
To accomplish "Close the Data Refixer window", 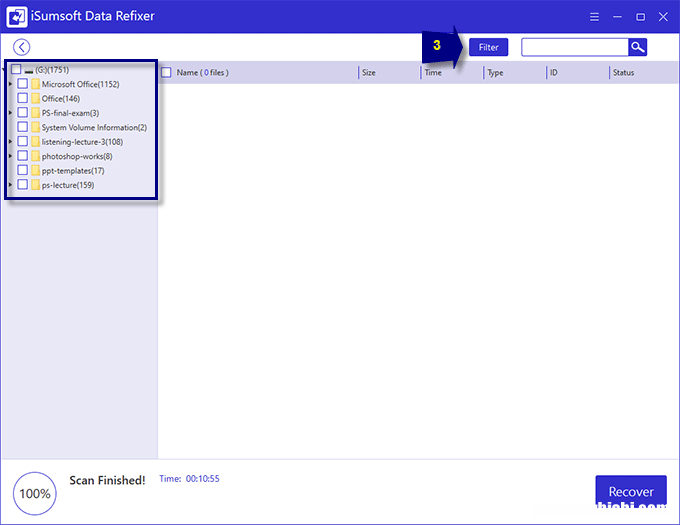I will pos(663,17).
